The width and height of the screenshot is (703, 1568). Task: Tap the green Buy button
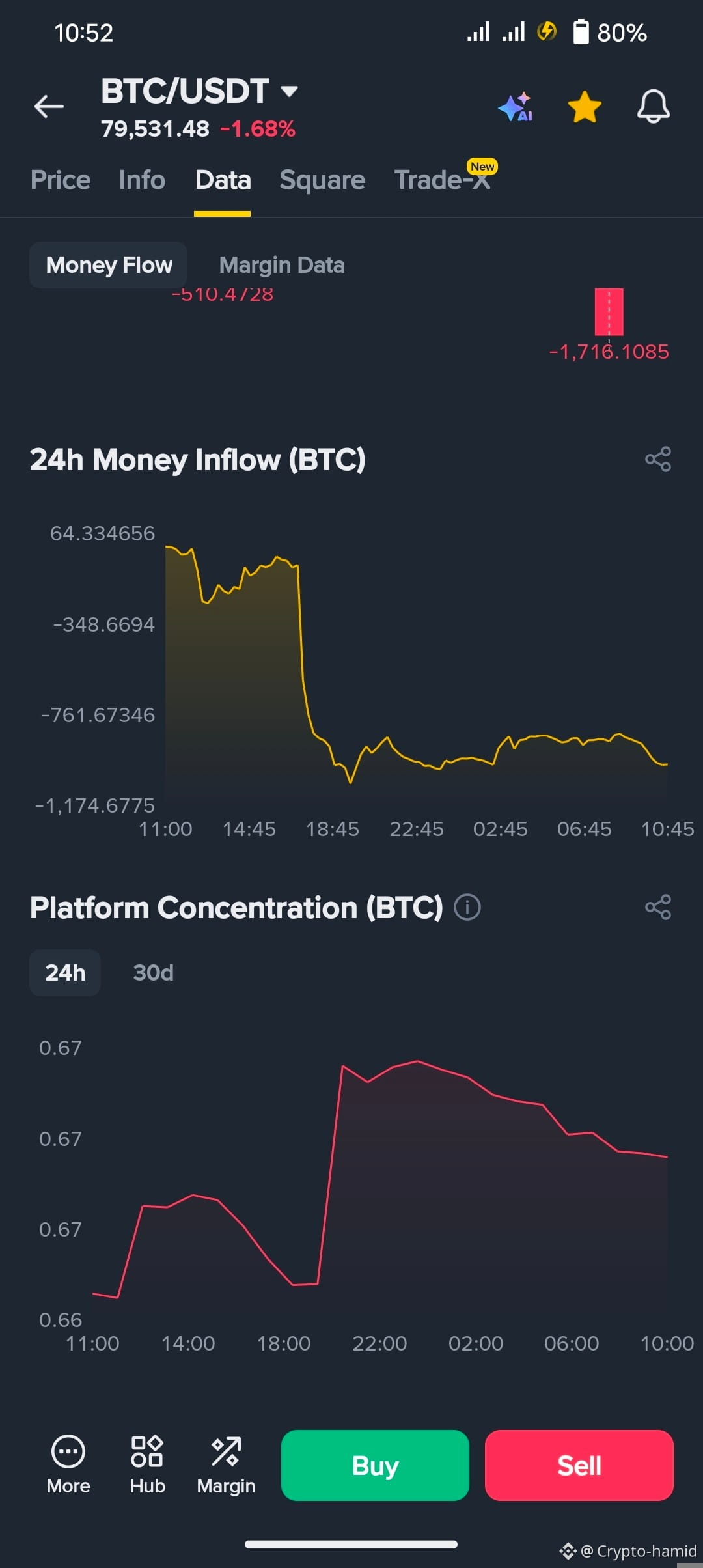(375, 1465)
